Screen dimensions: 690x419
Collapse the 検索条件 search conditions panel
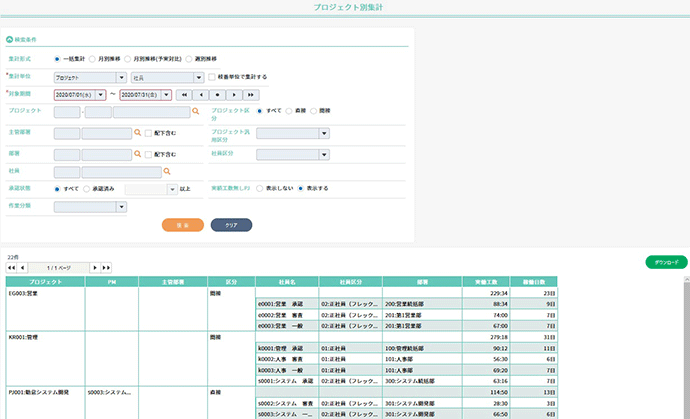[10, 40]
